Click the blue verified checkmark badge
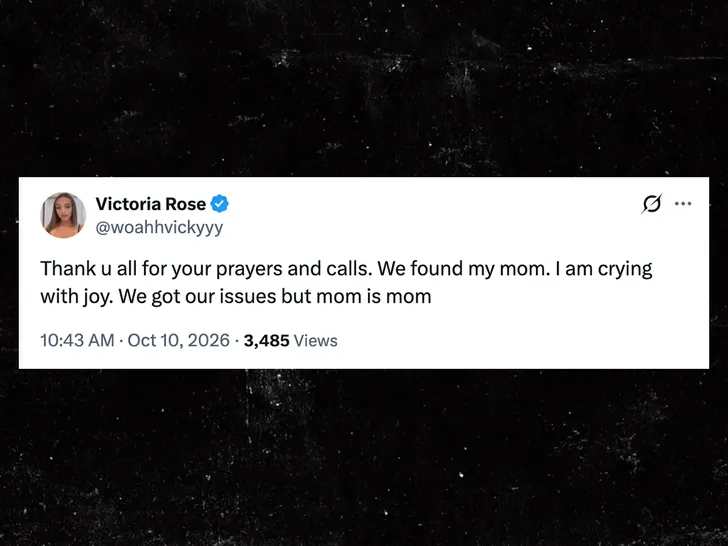Image resolution: width=728 pixels, height=546 pixels. (x=220, y=204)
